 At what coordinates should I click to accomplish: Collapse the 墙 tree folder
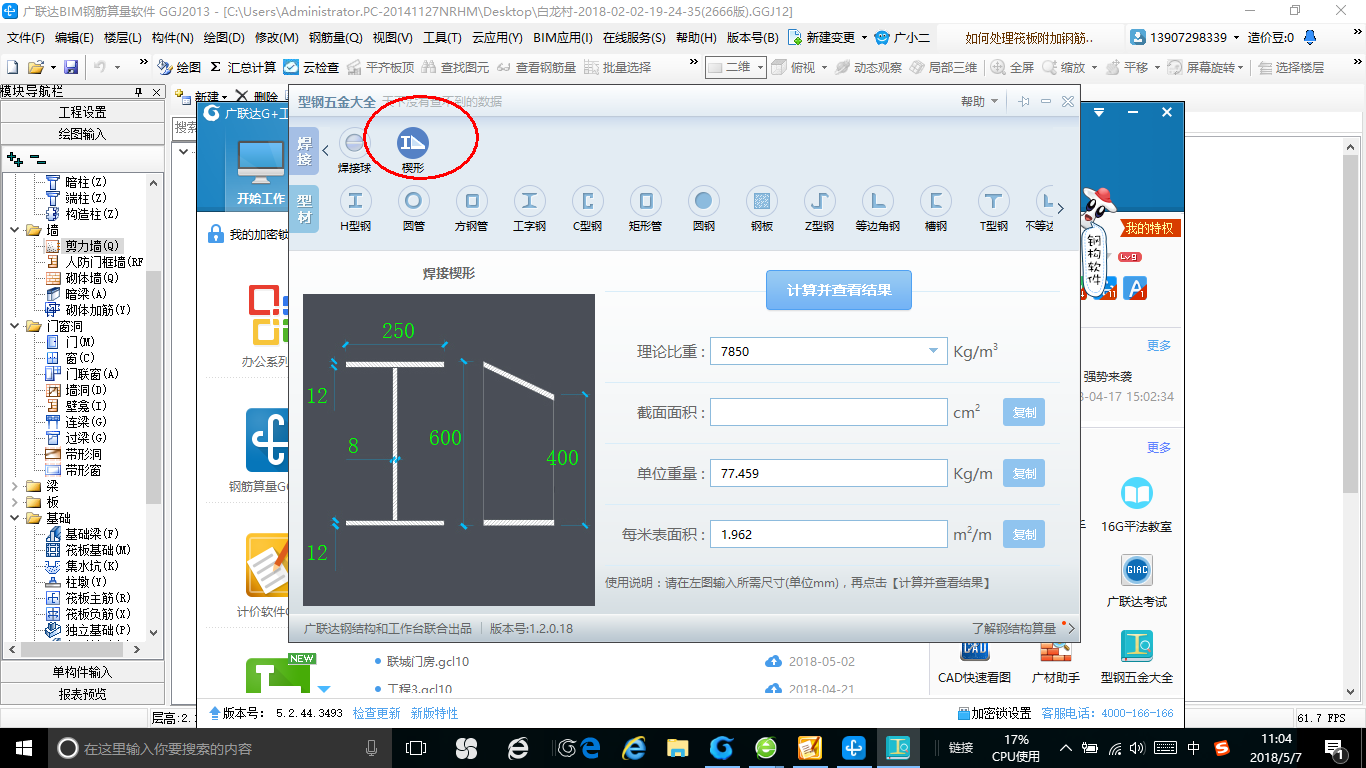[x=16, y=230]
